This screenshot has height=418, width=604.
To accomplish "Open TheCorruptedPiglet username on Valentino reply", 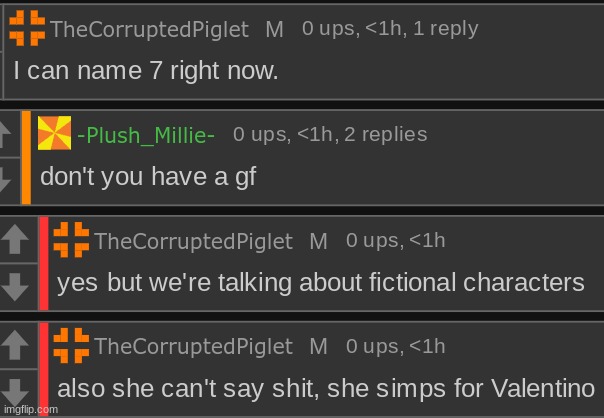I will 193,347.
